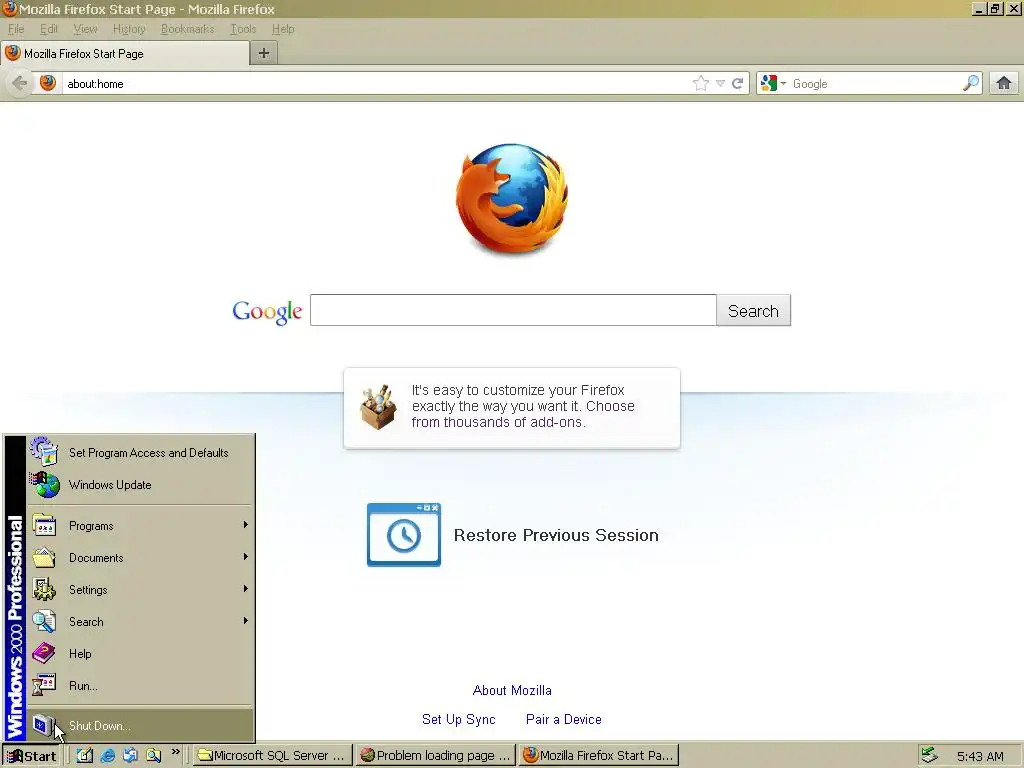The height and width of the screenshot is (768, 1024).
Task: Open the Edit menu
Action: point(48,29)
